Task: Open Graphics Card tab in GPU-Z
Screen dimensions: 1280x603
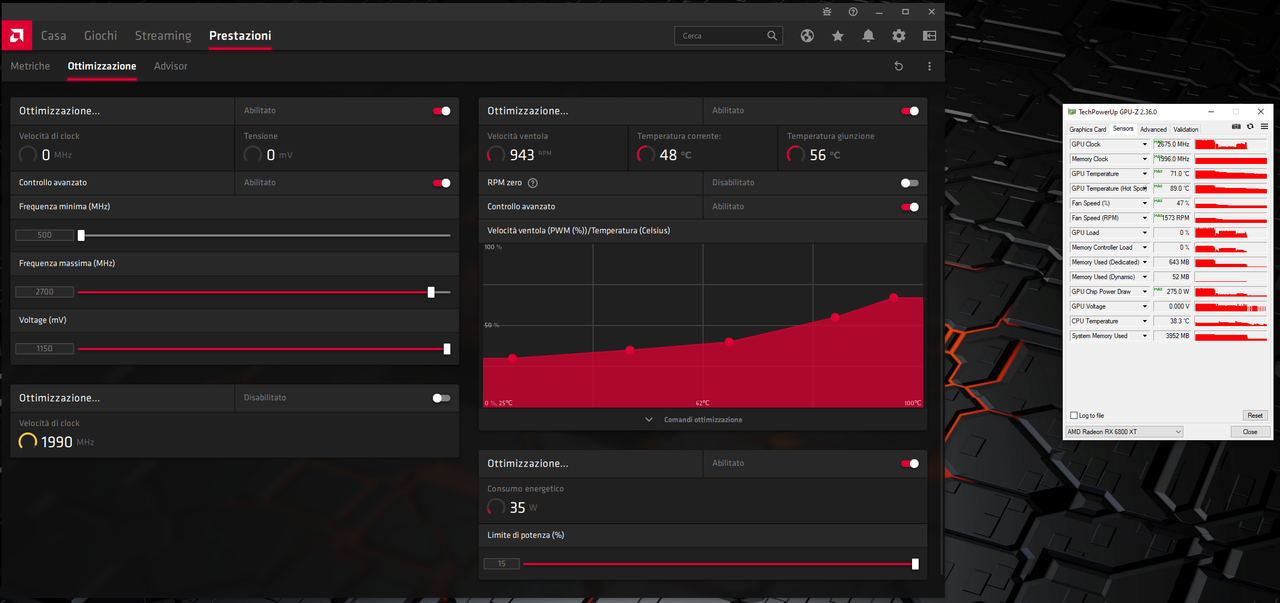Action: [x=1087, y=129]
